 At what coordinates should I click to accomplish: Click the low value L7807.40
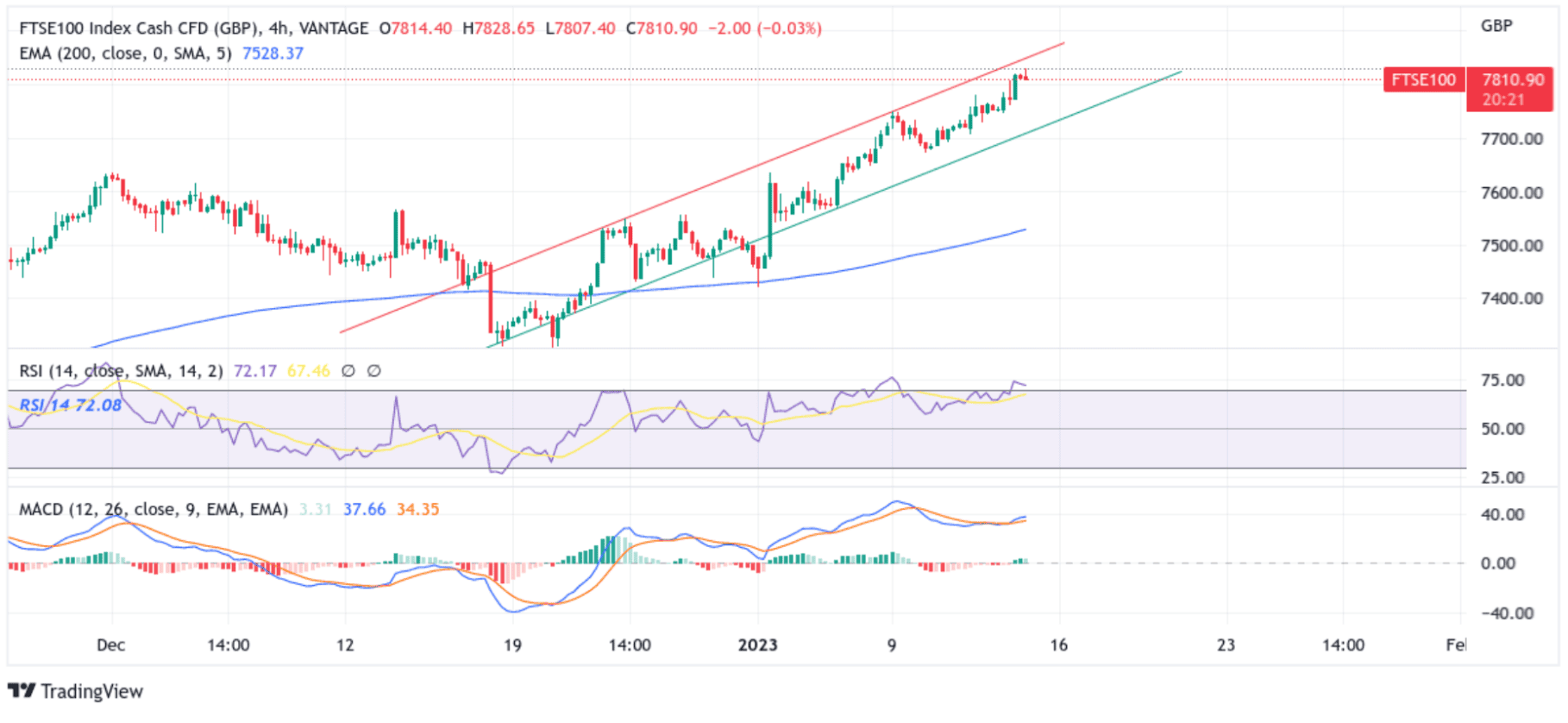click(580, 28)
